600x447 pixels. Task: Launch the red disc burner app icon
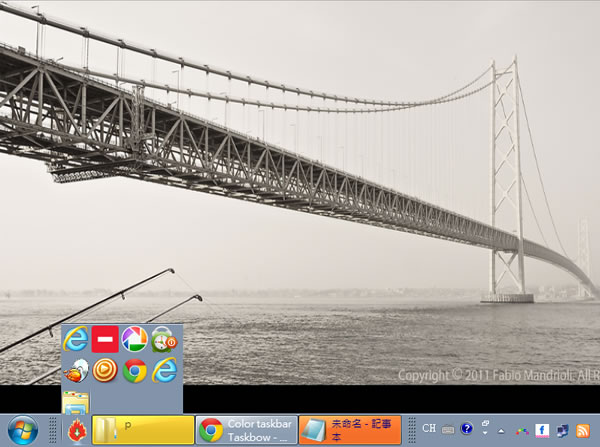(76, 370)
